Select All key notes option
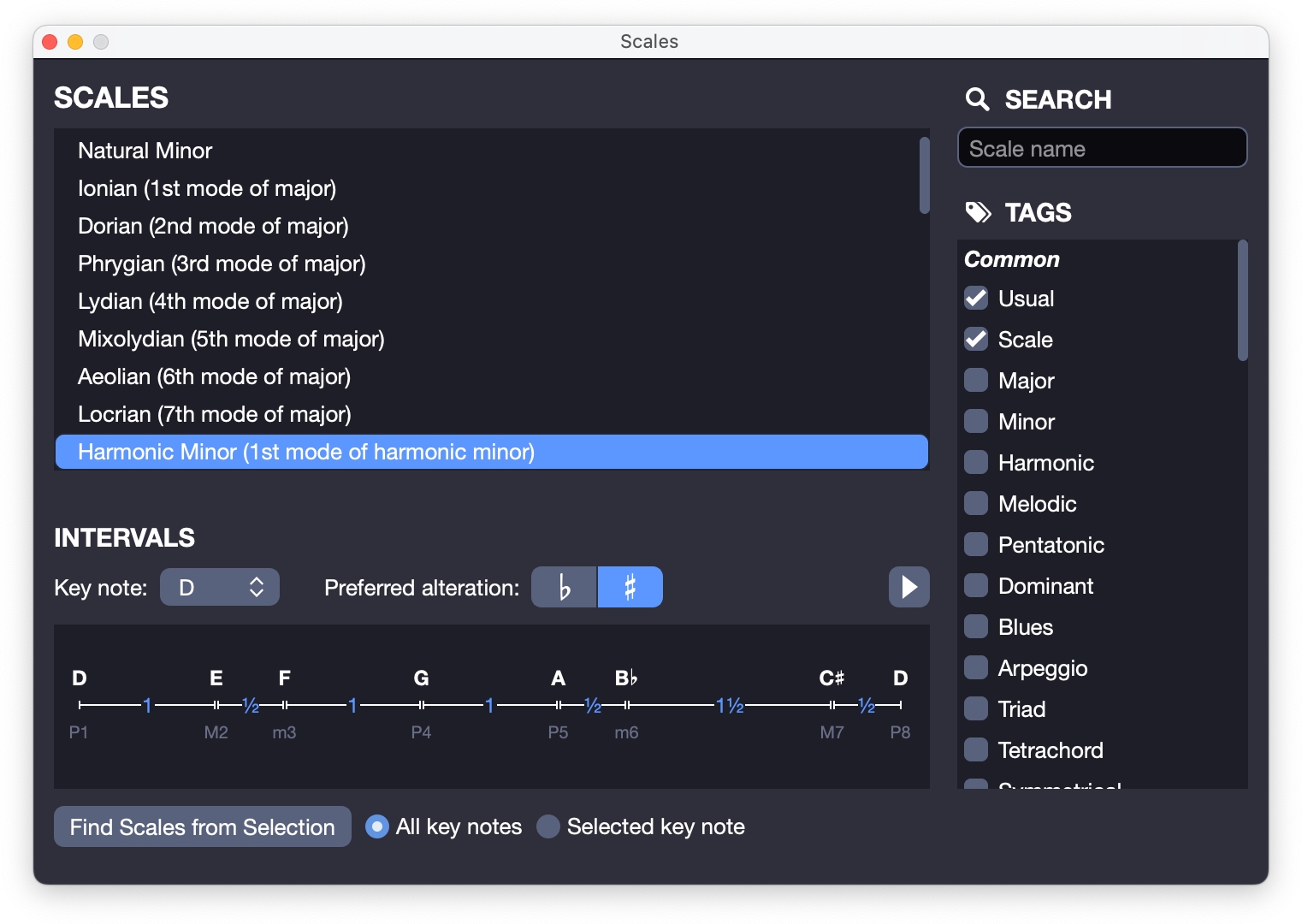Viewport: 1302px width, 924px height. tap(376, 826)
